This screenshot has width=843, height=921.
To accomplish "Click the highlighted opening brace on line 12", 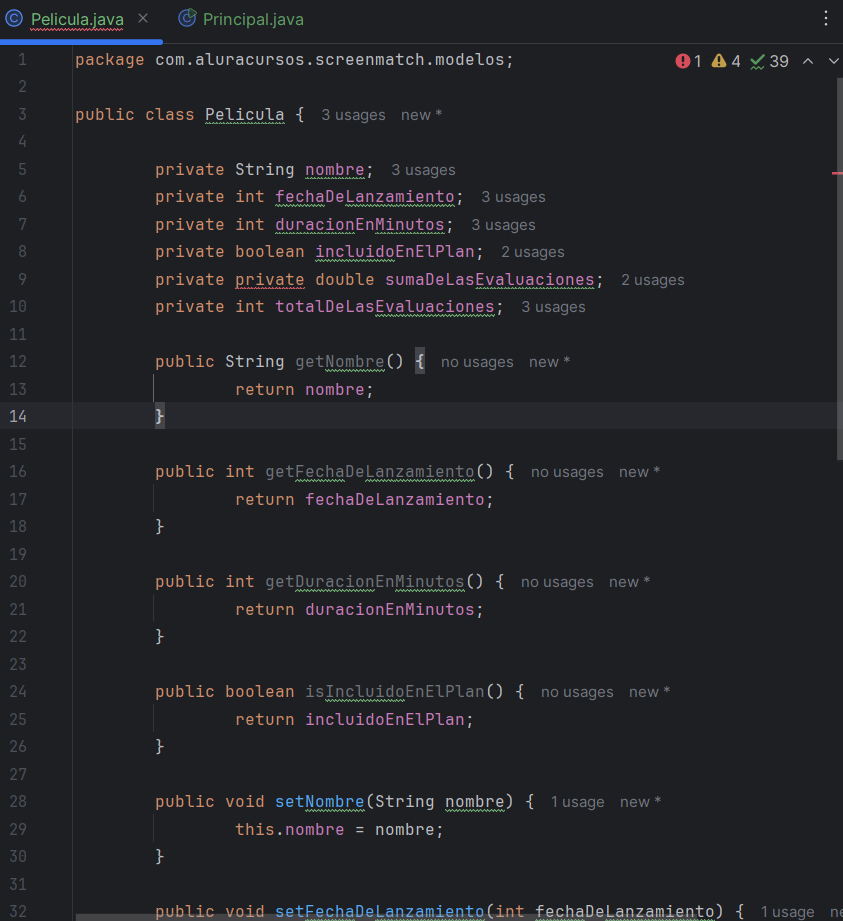I will point(419,362).
